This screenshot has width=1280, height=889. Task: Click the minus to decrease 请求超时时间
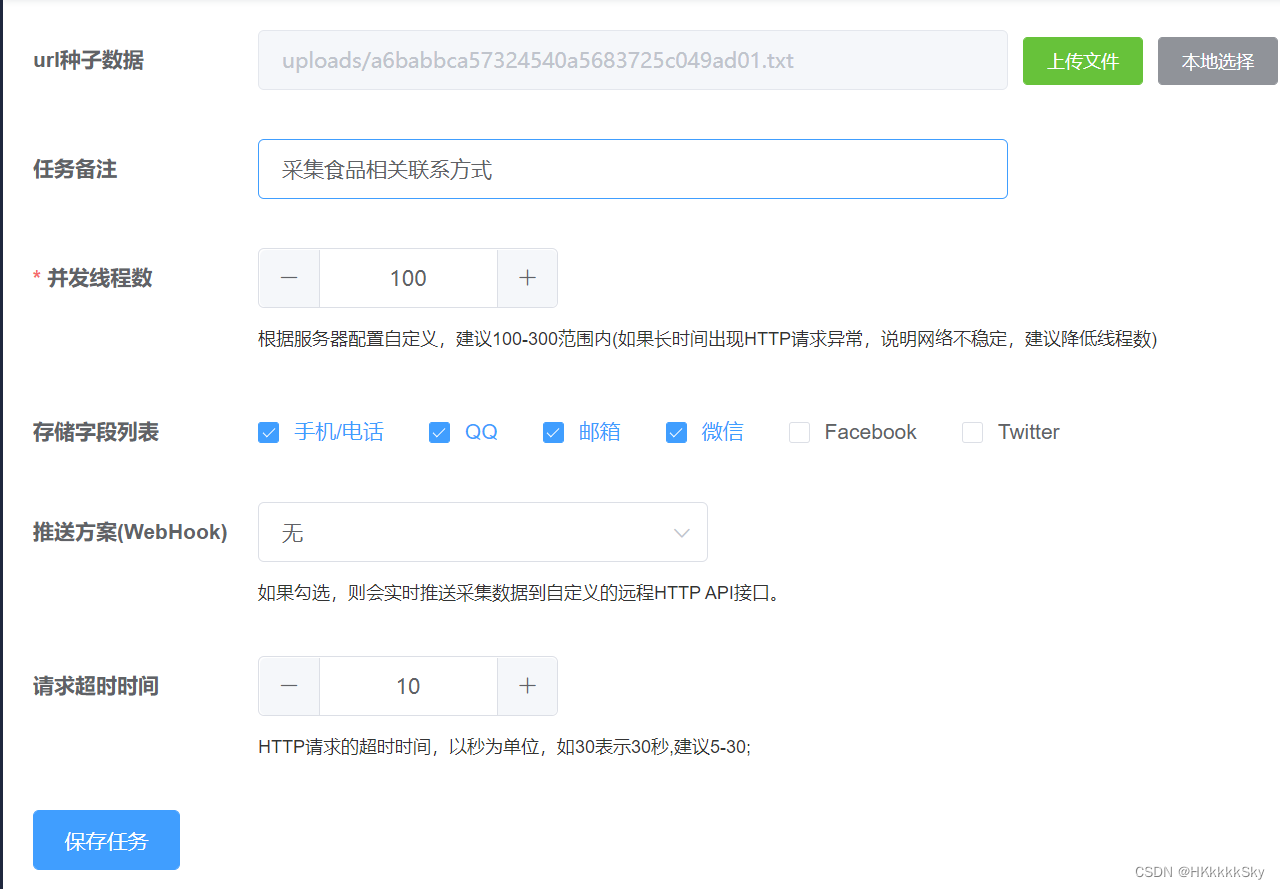288,686
